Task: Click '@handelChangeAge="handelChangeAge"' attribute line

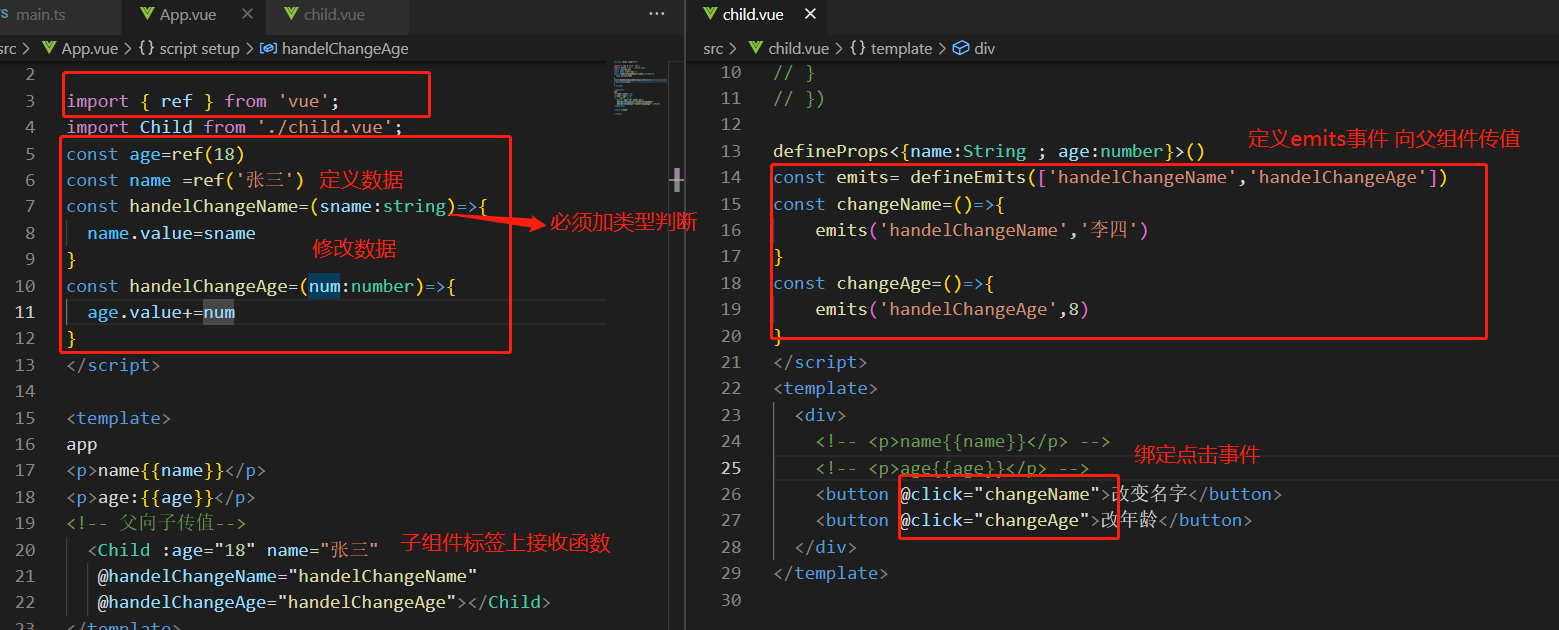Action: [324, 602]
